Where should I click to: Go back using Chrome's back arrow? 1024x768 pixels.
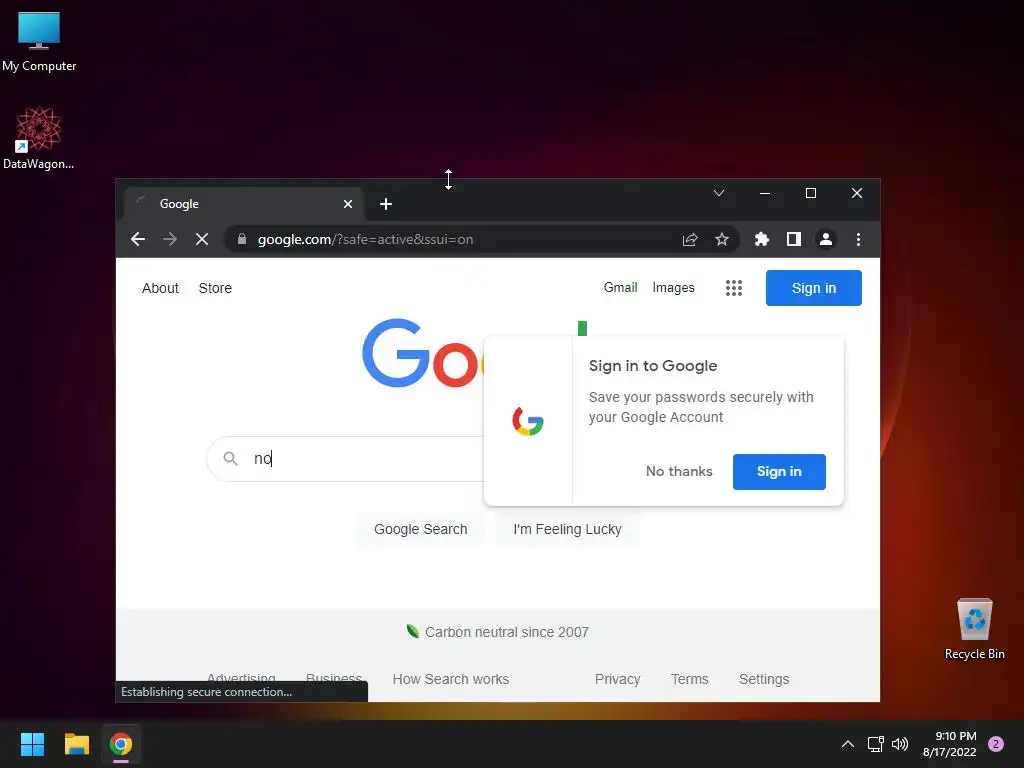138,239
